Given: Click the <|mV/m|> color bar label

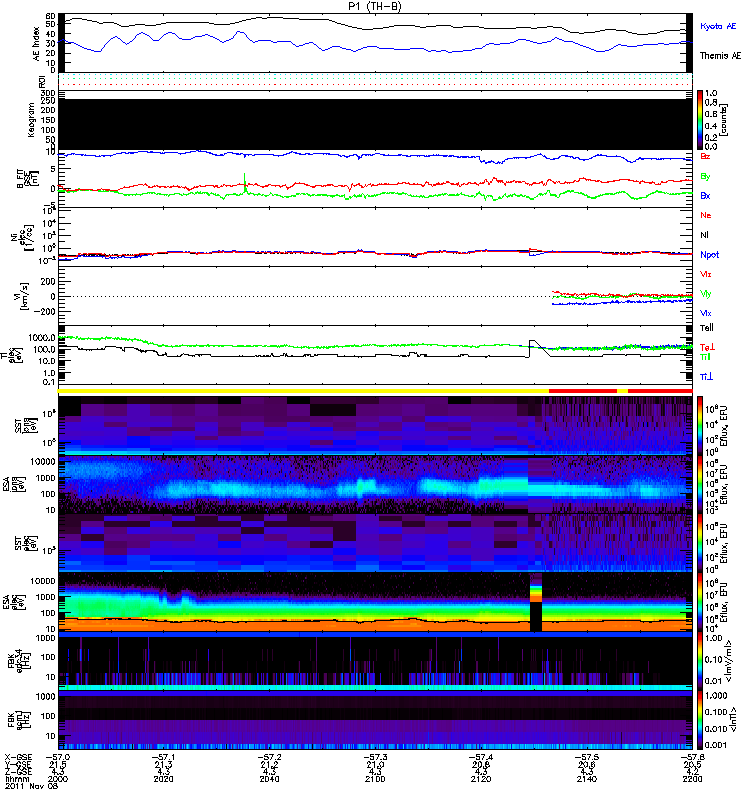Looking at the screenshot, I should [x=730, y=662].
